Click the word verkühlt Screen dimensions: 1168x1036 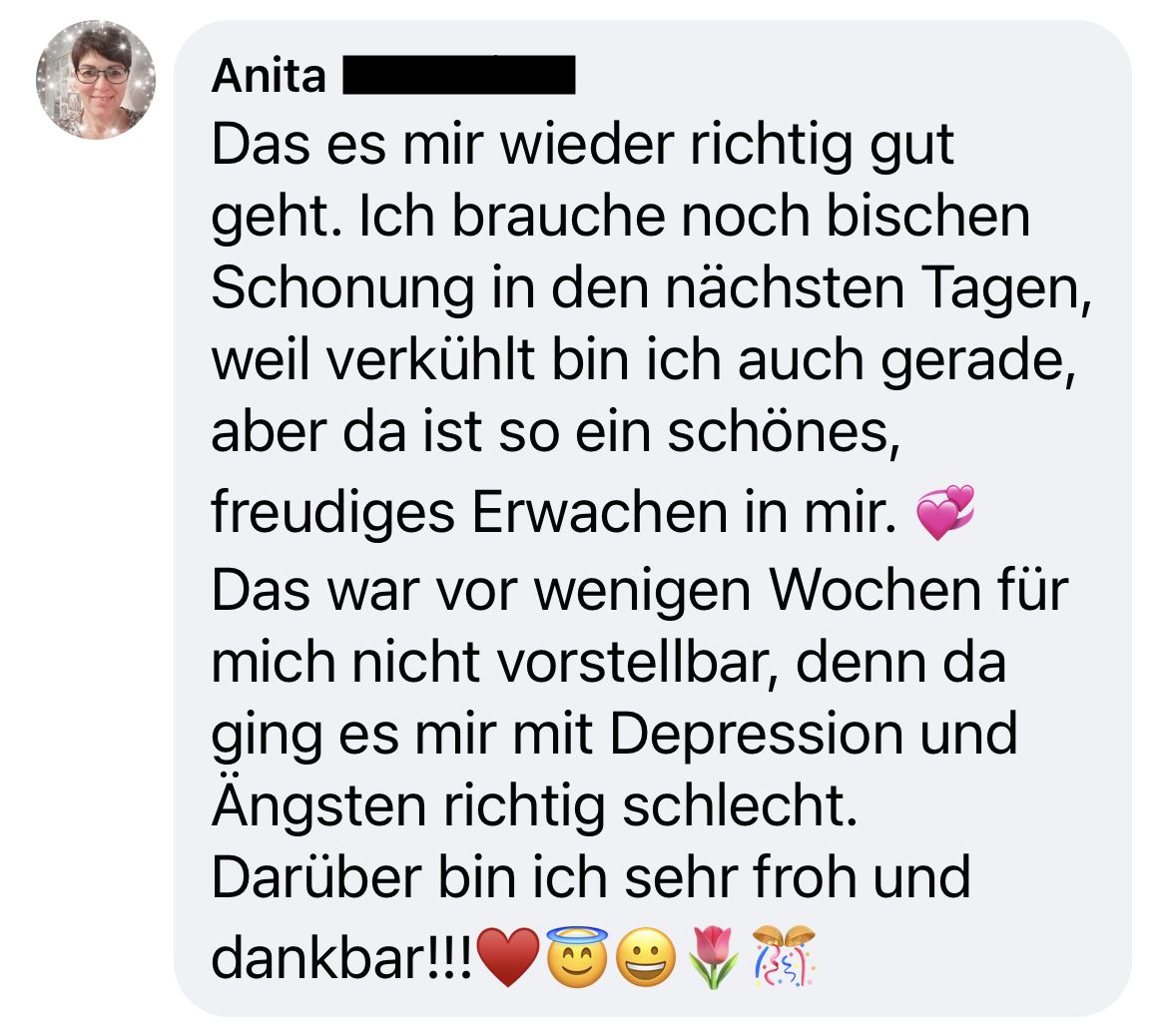[x=430, y=360]
